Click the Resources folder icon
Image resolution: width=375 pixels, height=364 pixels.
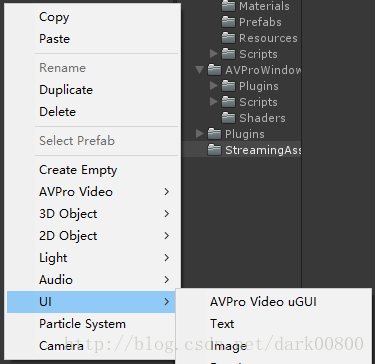point(228,38)
